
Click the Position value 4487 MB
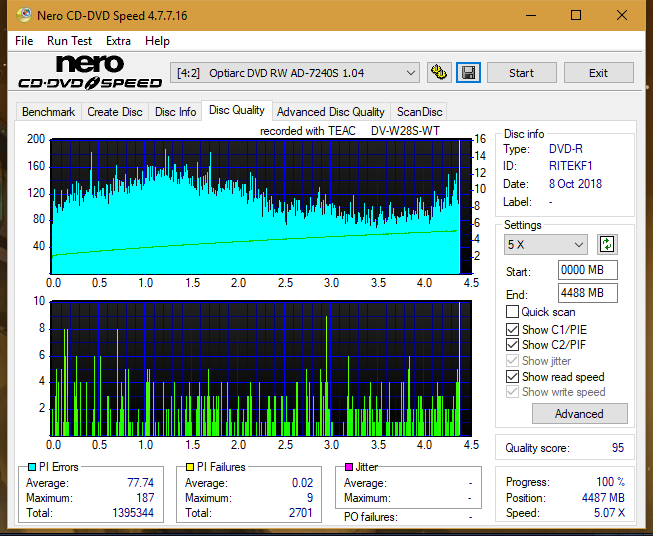point(603,497)
